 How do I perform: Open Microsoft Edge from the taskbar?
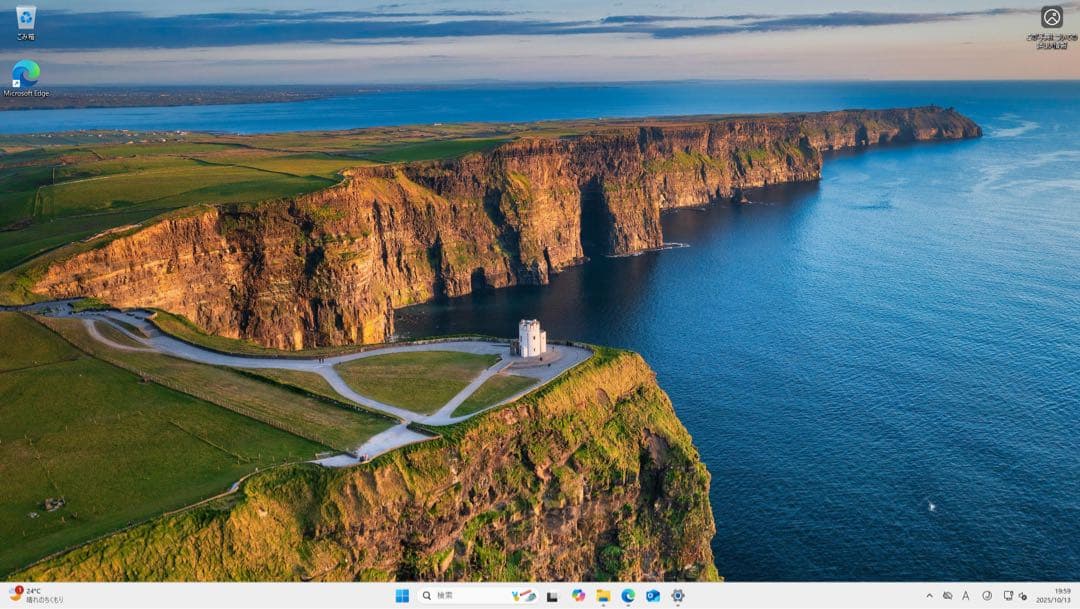(x=628, y=596)
